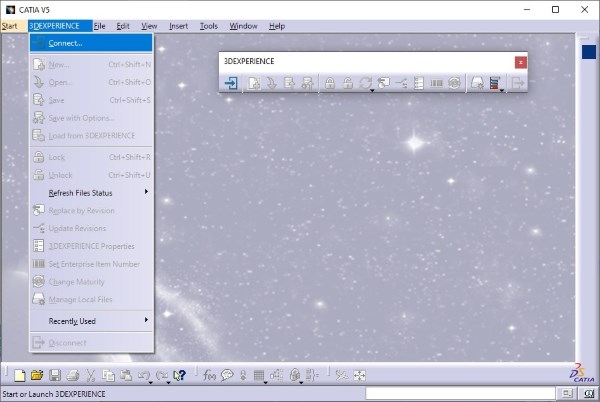Click the speech bubble comment icon
Screen dimensions: 600x402
tap(227, 375)
